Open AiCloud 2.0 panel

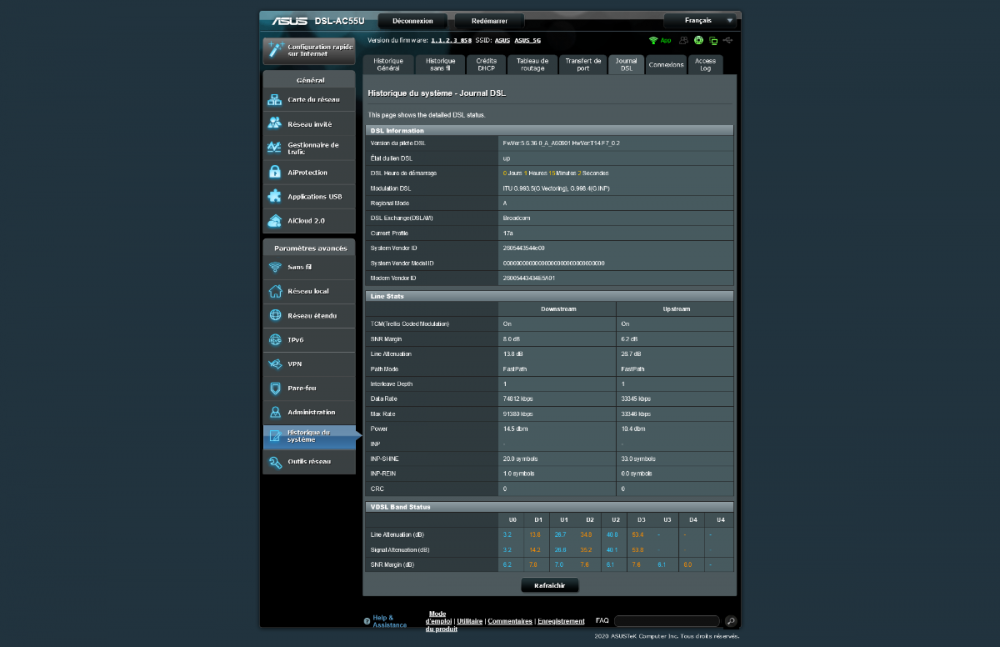pos(307,220)
